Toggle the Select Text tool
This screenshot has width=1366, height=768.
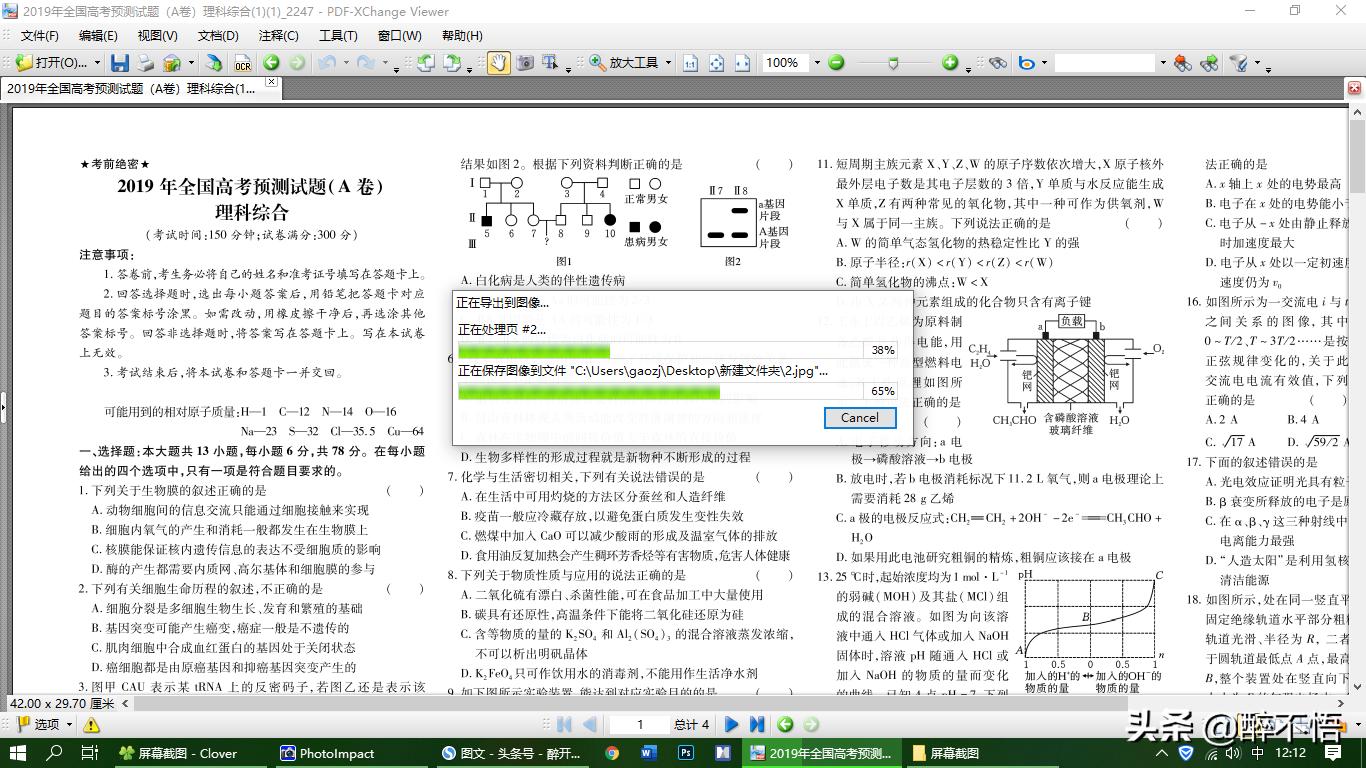(550, 63)
